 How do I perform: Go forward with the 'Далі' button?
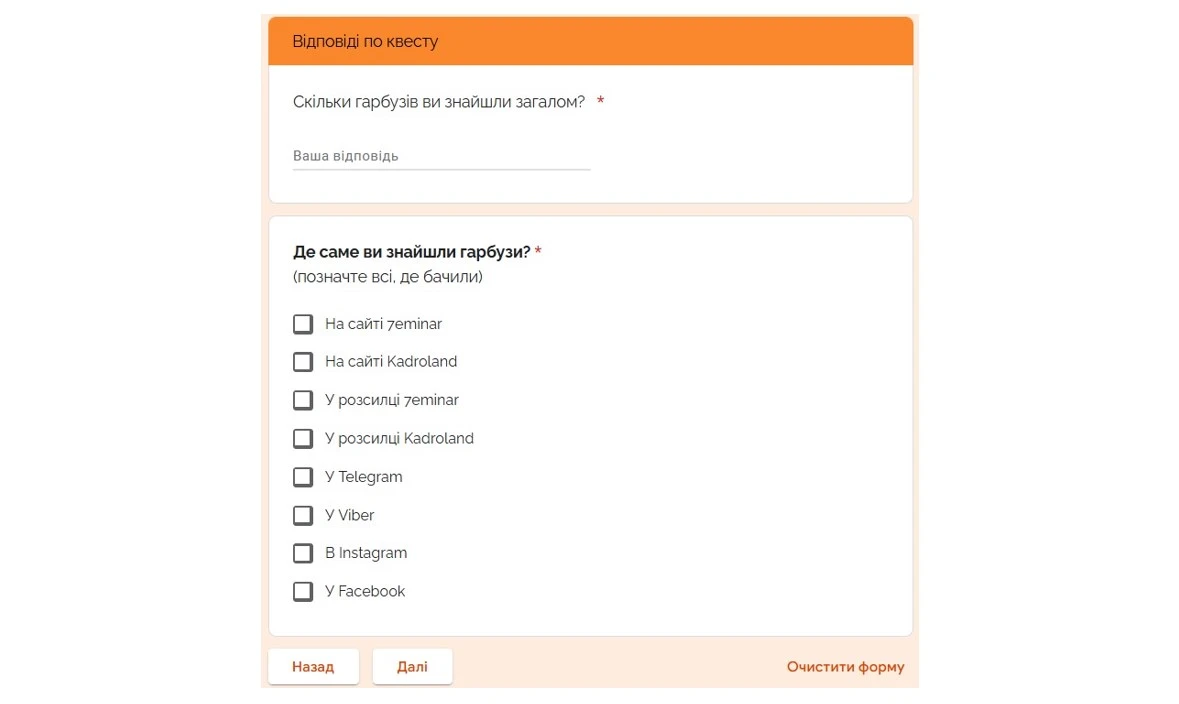[412, 667]
